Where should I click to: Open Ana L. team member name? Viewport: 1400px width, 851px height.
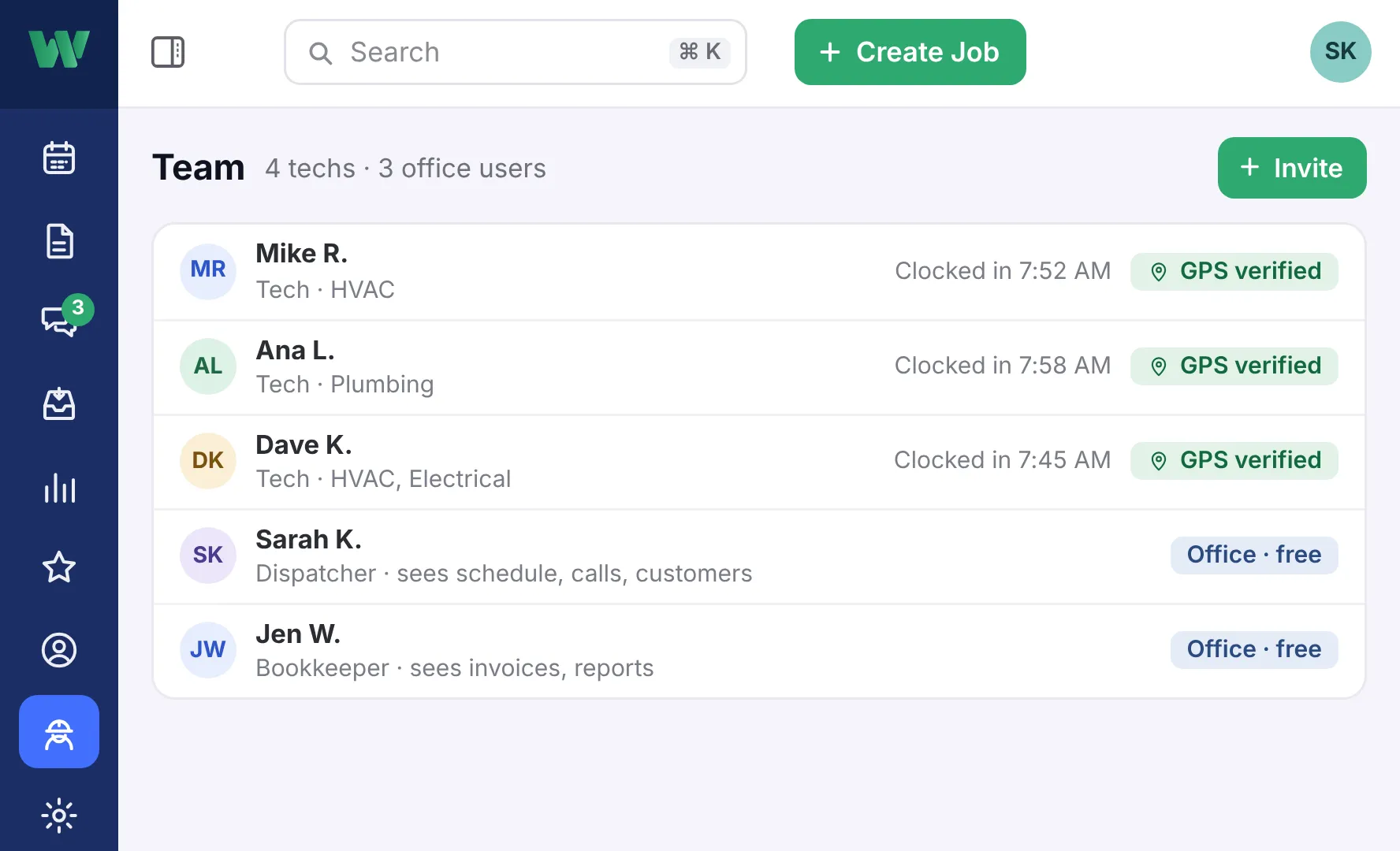295,350
